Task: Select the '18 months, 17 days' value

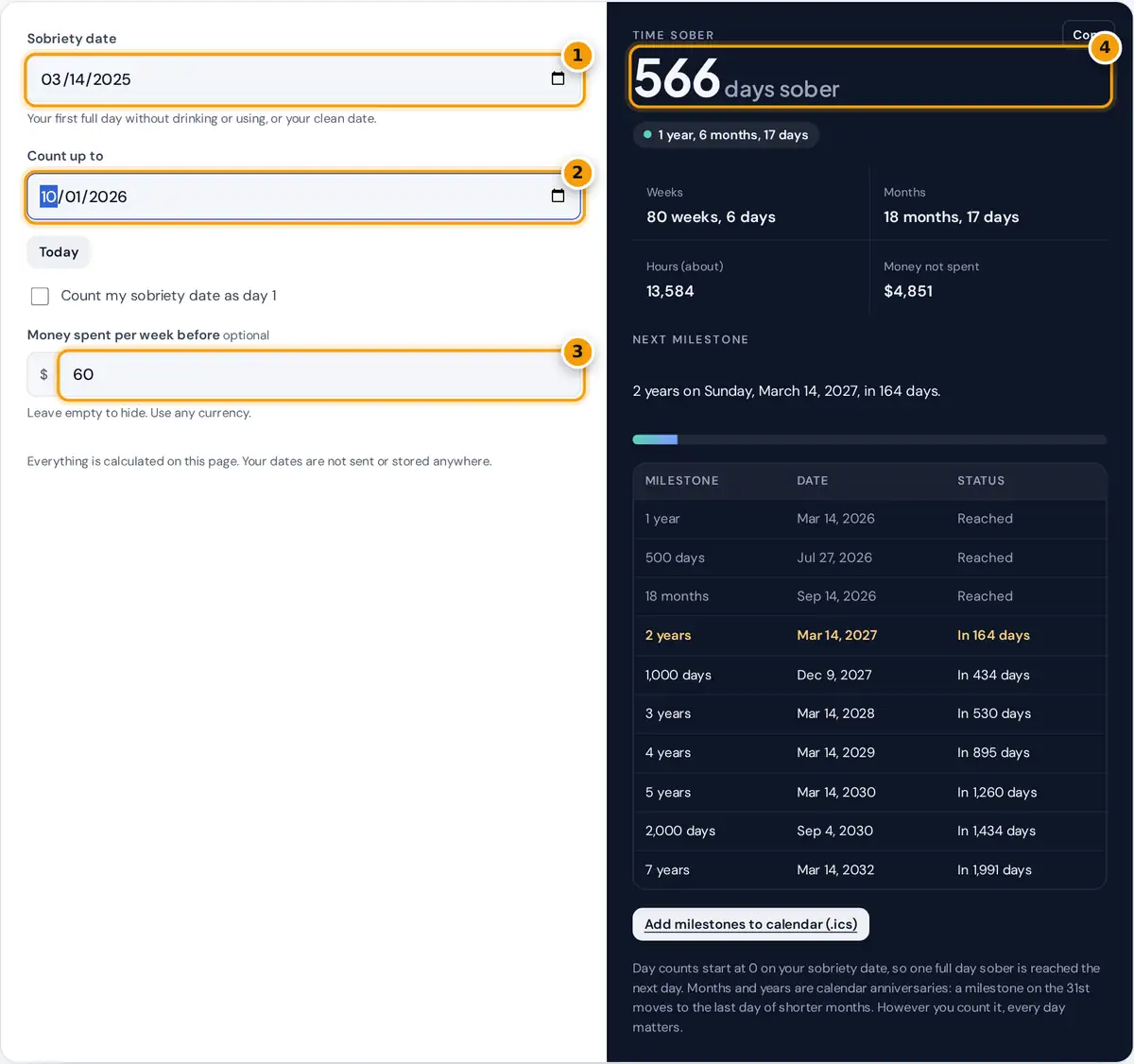Action: click(x=951, y=217)
